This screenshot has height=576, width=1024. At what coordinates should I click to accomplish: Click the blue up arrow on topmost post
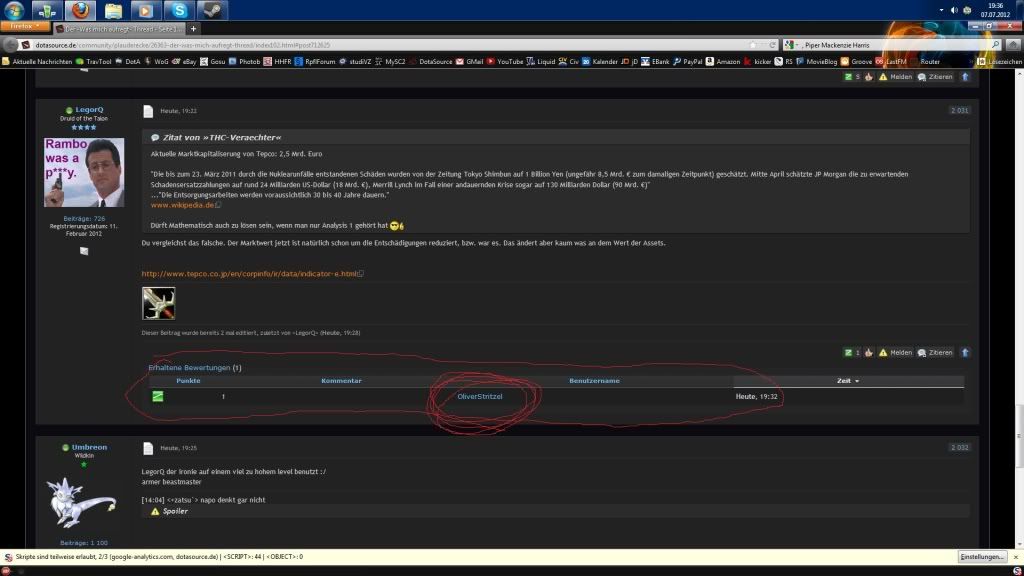tap(965, 77)
